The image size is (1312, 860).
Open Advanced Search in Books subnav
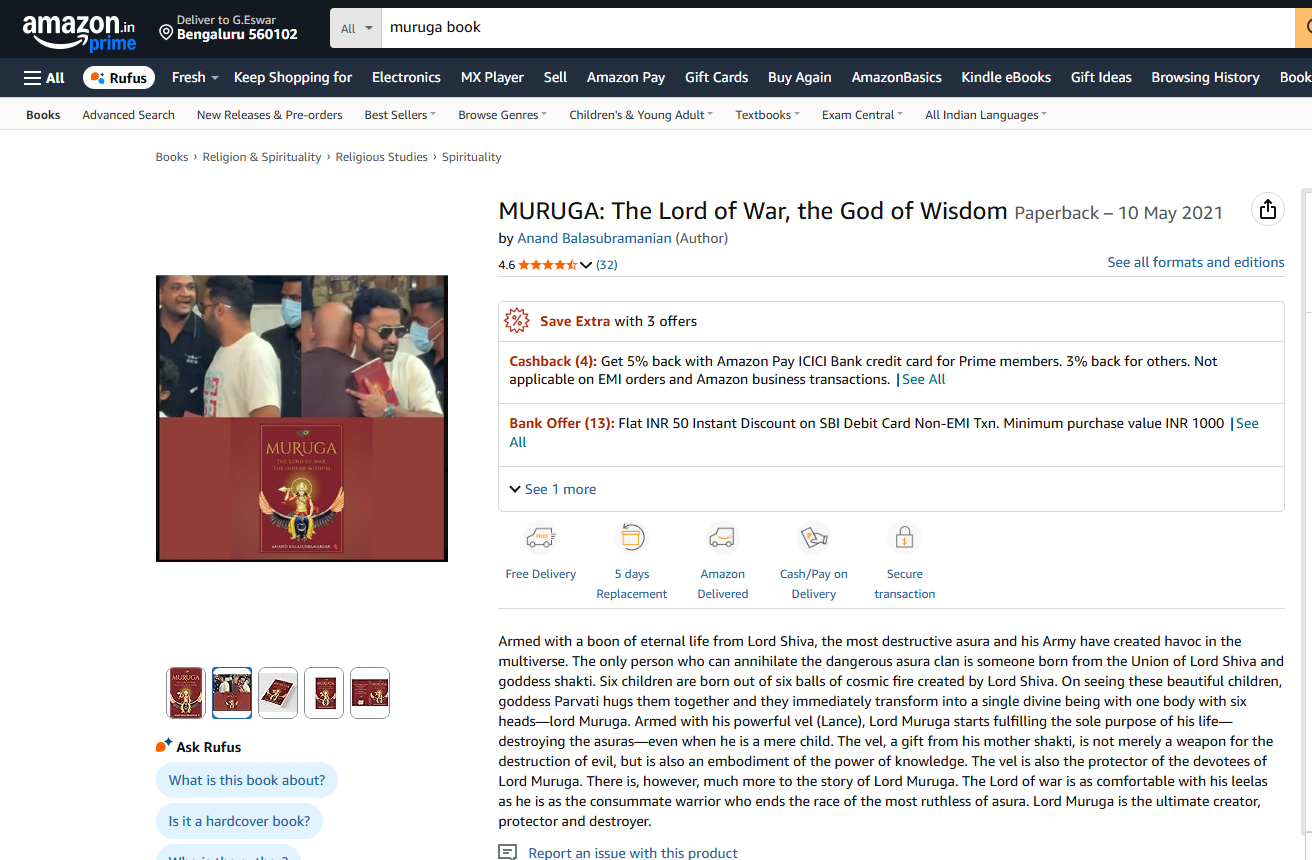128,115
